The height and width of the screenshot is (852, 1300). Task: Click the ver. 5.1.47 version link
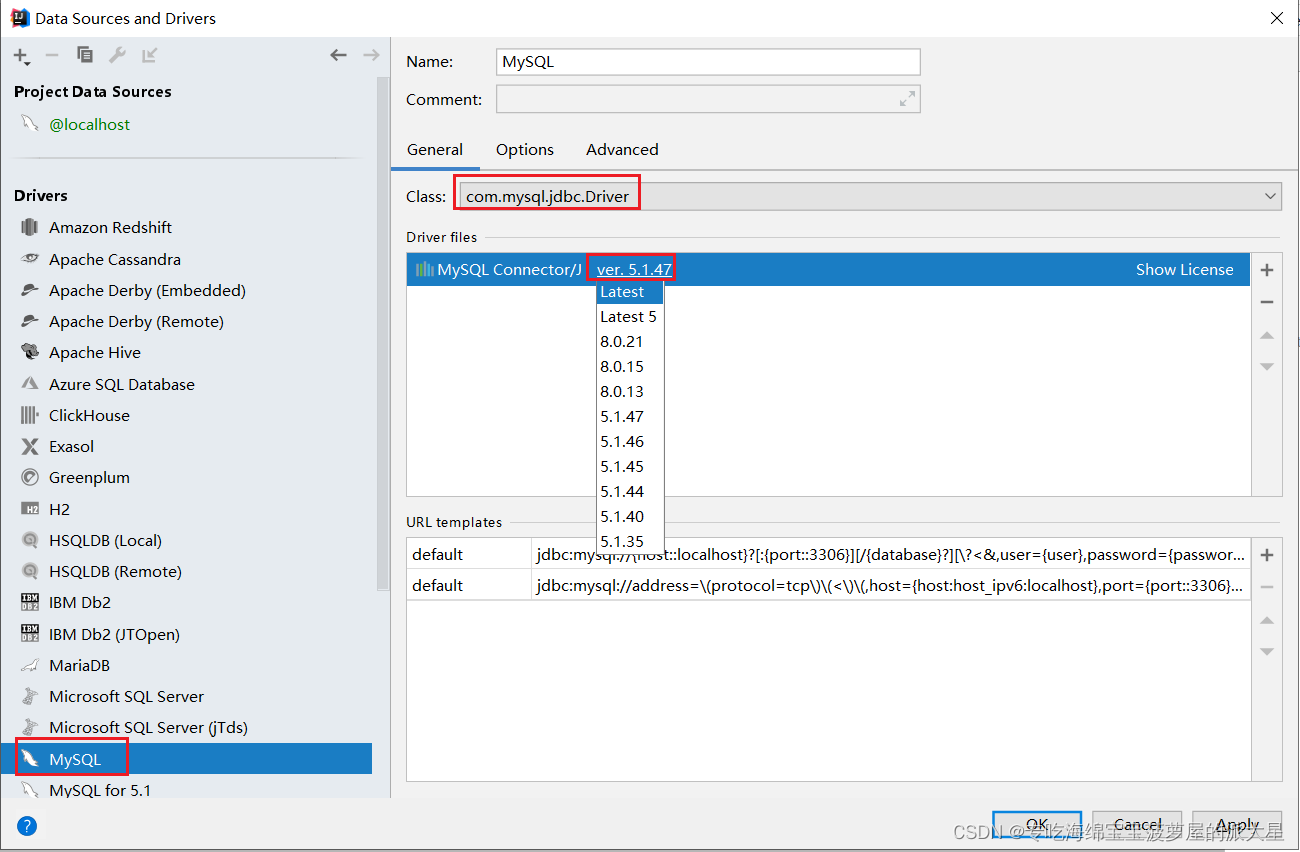click(634, 269)
